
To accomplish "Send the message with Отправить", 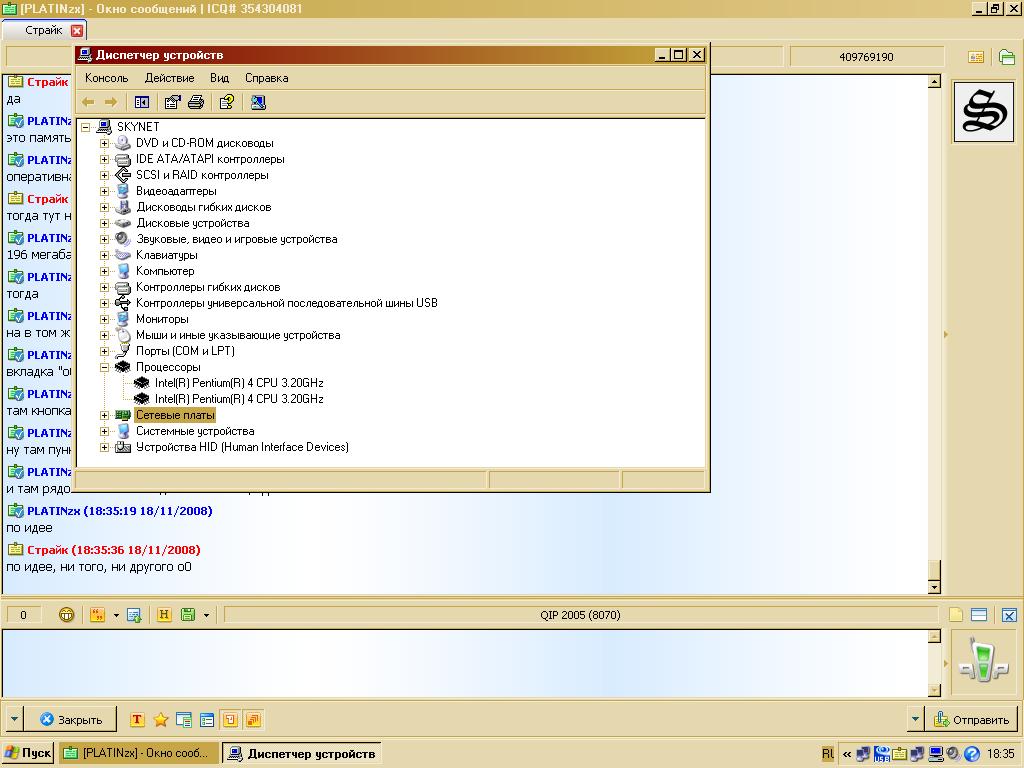I will click(x=972, y=720).
